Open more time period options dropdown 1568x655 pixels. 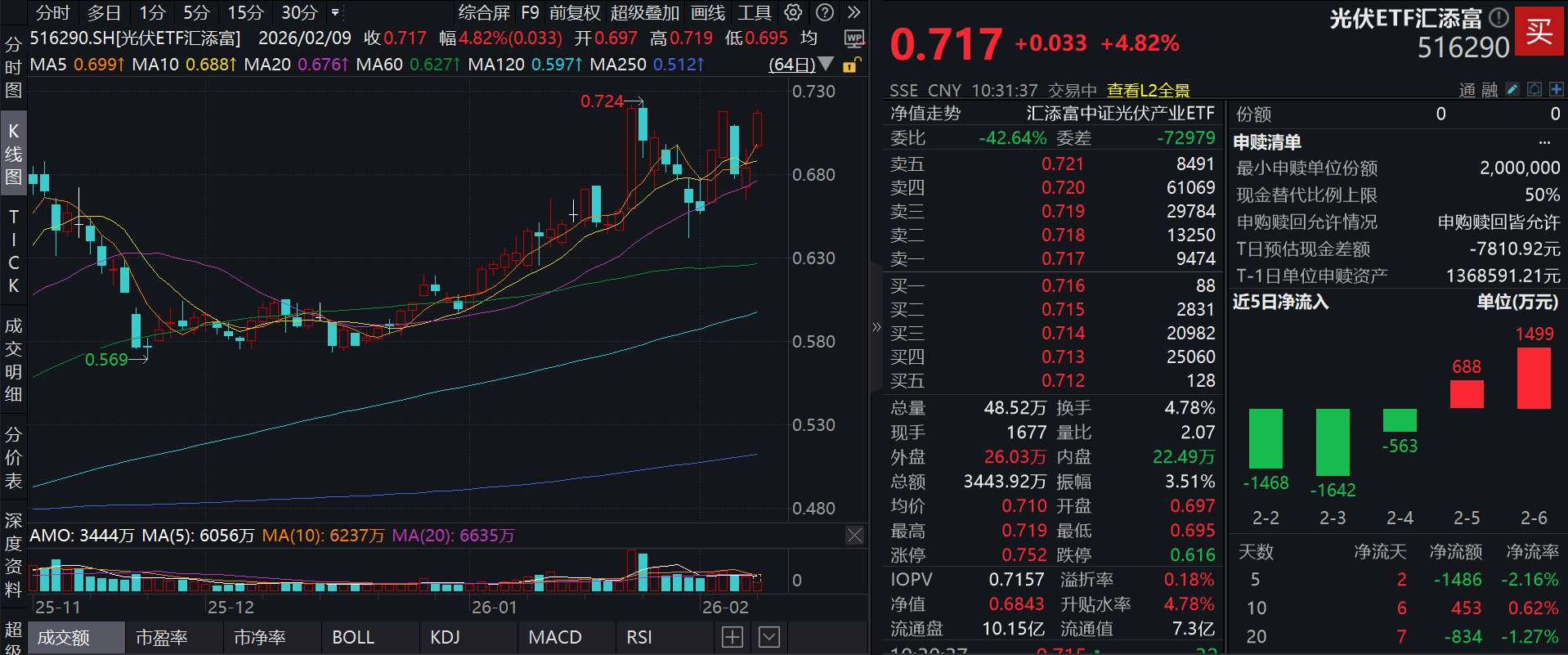point(335,12)
